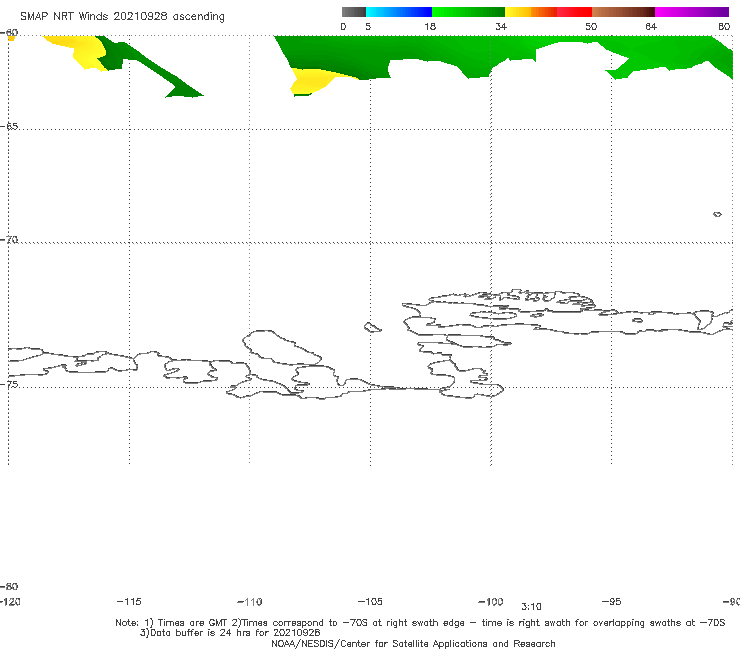Click the longitude label '-120'
Viewport: 740px width, 650px height.
(10, 601)
